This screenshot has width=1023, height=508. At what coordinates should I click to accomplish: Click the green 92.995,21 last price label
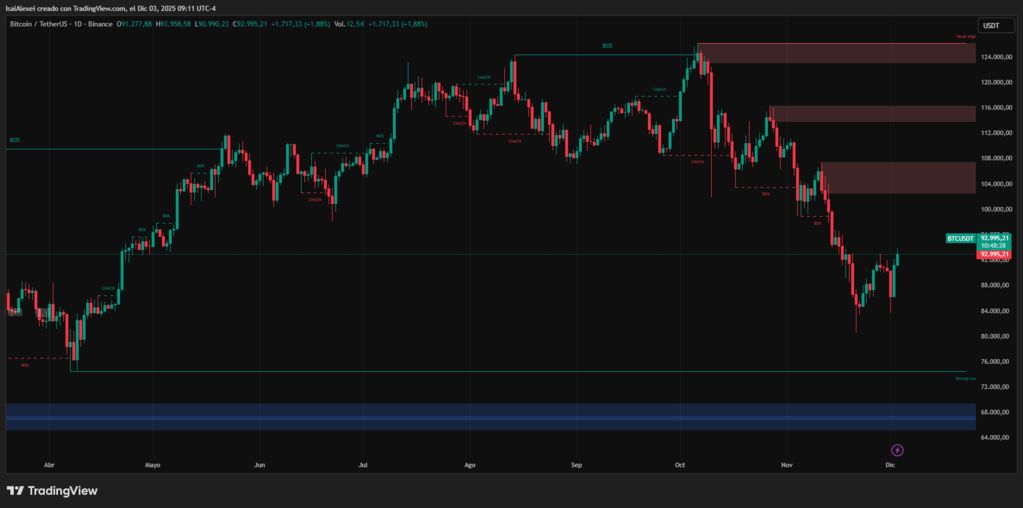(995, 238)
